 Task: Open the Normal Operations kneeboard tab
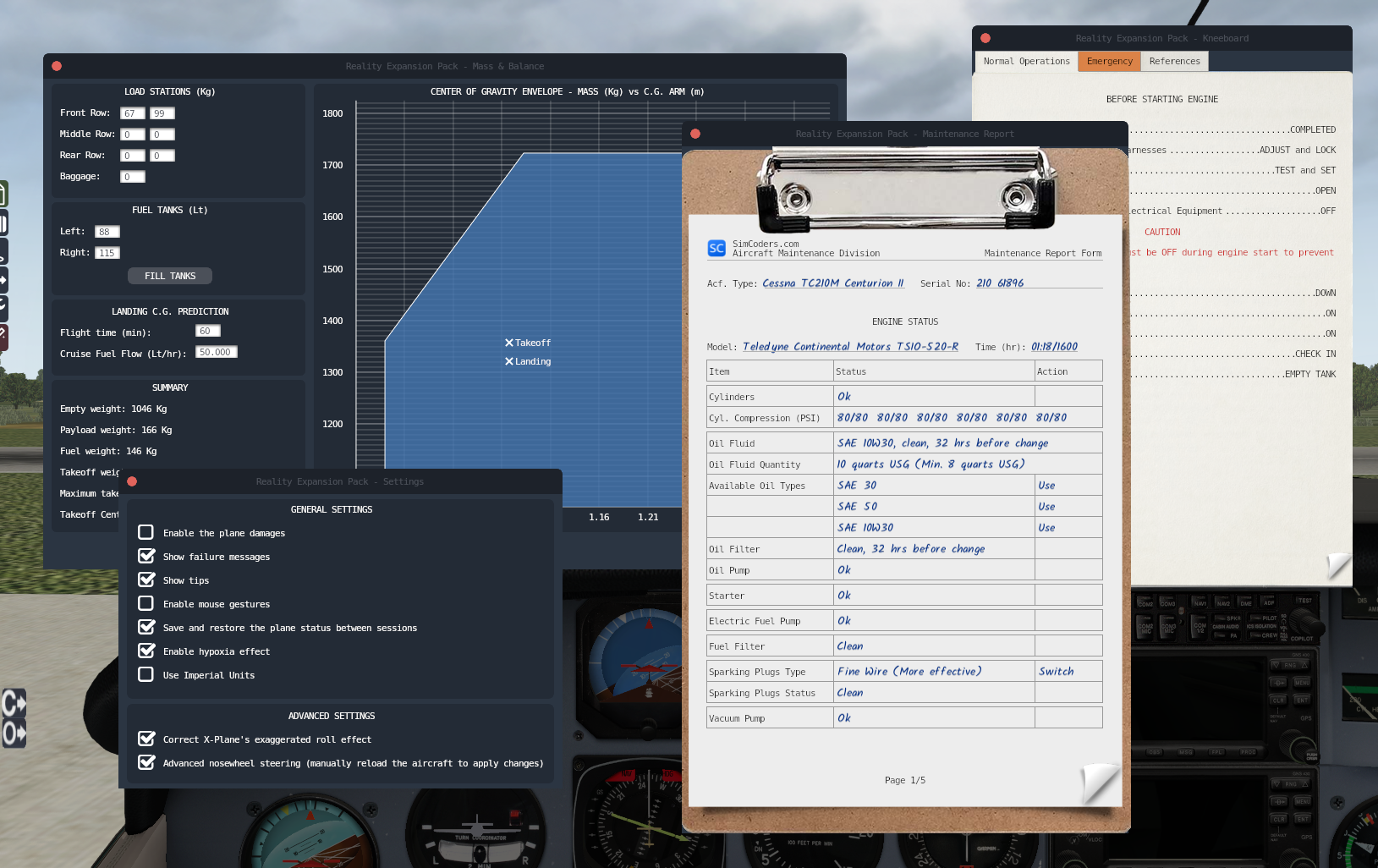pos(1026,61)
